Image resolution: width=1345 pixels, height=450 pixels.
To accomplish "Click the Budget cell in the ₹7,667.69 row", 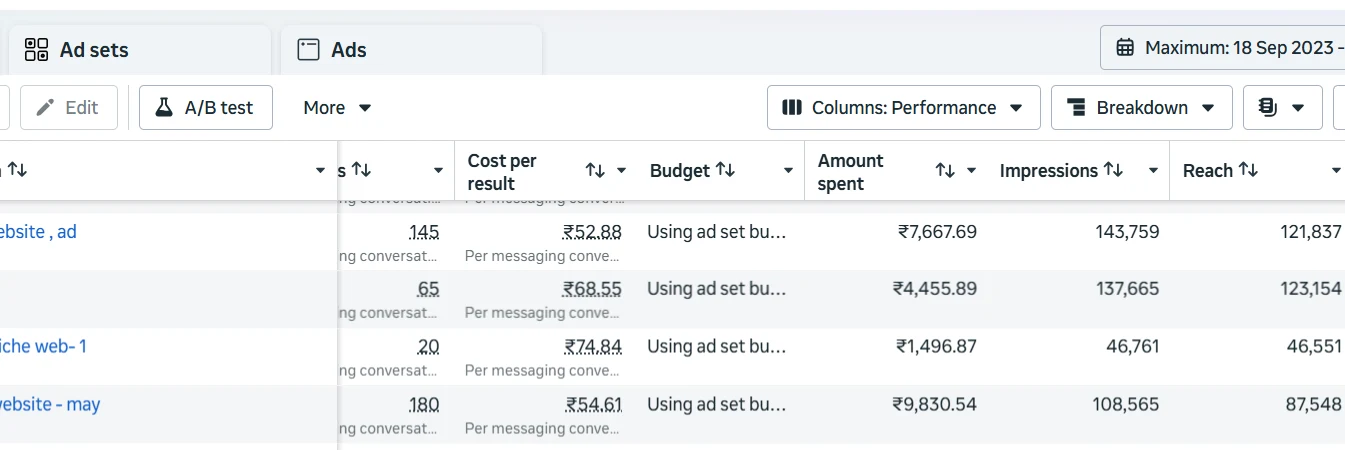I will [x=717, y=232].
